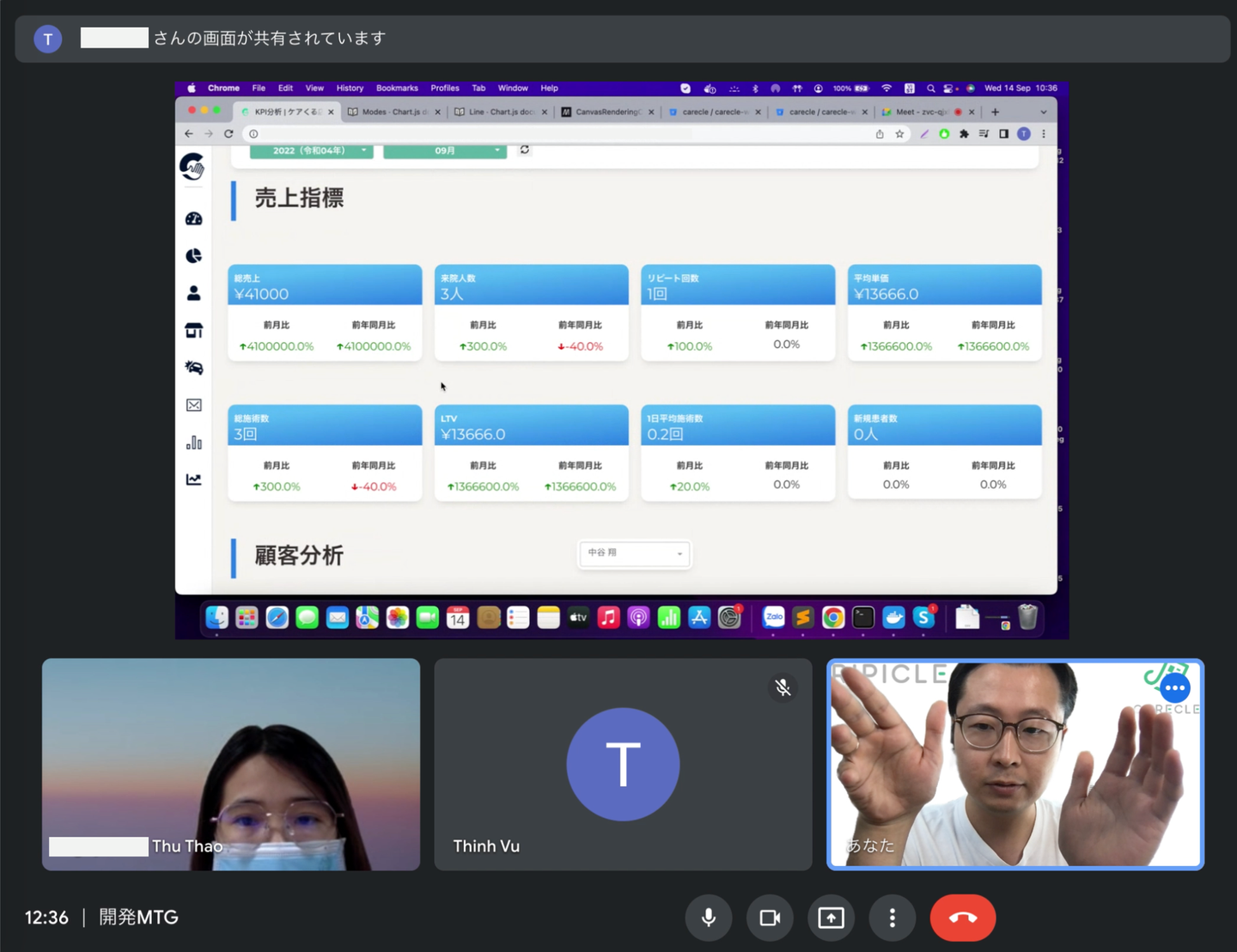Screen dimensions: 1237x952
Task: Open Terminal from the shared Dock
Action: [x=863, y=617]
